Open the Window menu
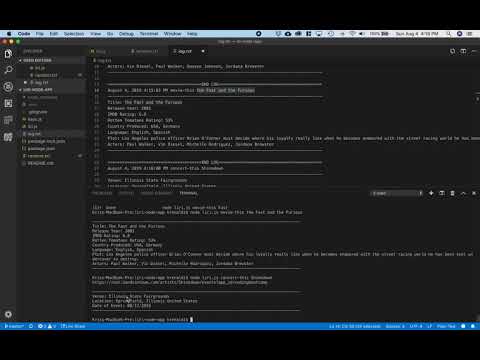Viewport: 480px width, 360px height. click(x=172, y=34)
